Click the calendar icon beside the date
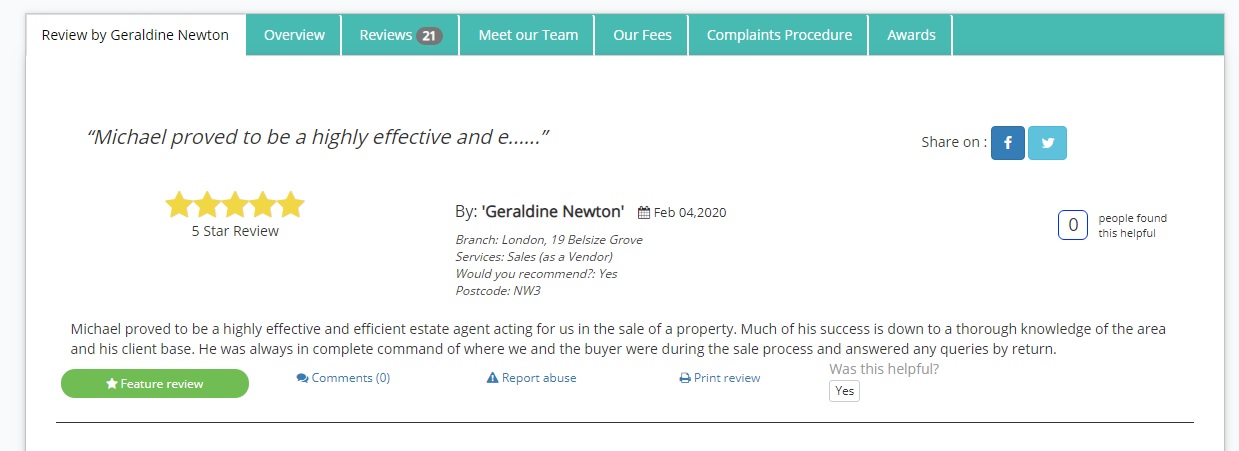This screenshot has width=1239, height=451. [644, 213]
